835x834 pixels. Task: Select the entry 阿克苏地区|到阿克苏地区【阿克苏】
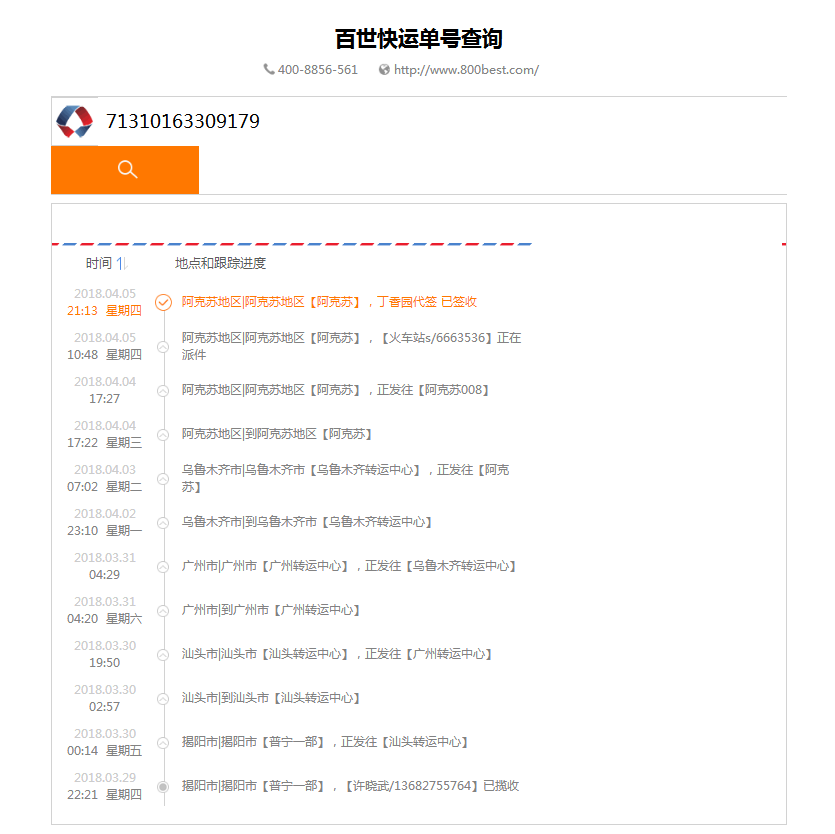[x=277, y=434]
